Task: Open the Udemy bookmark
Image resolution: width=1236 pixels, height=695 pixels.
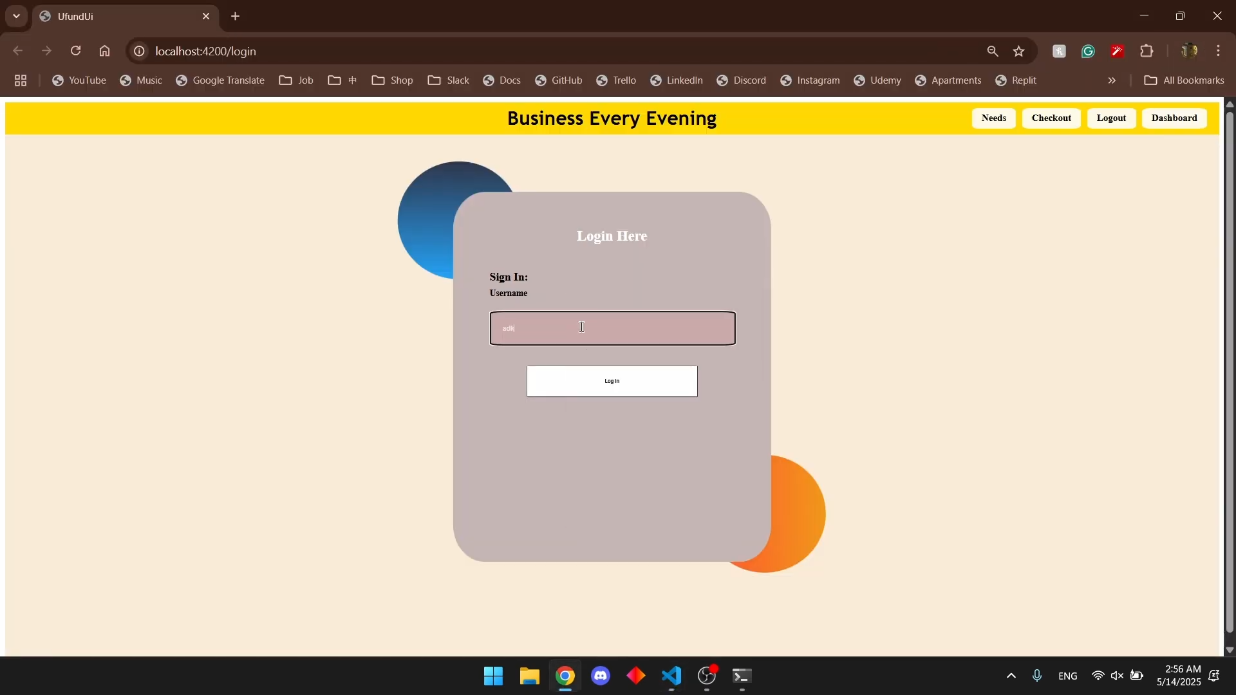Action: point(877,80)
